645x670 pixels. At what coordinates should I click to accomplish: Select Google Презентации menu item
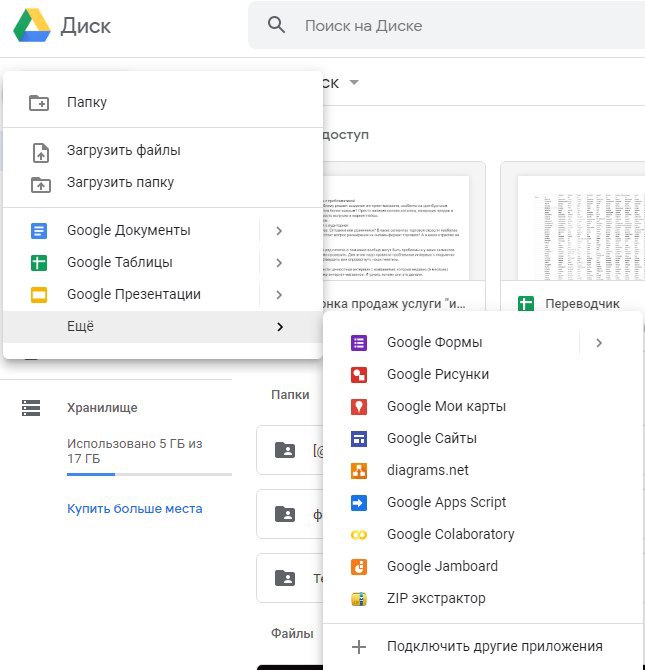click(163, 295)
